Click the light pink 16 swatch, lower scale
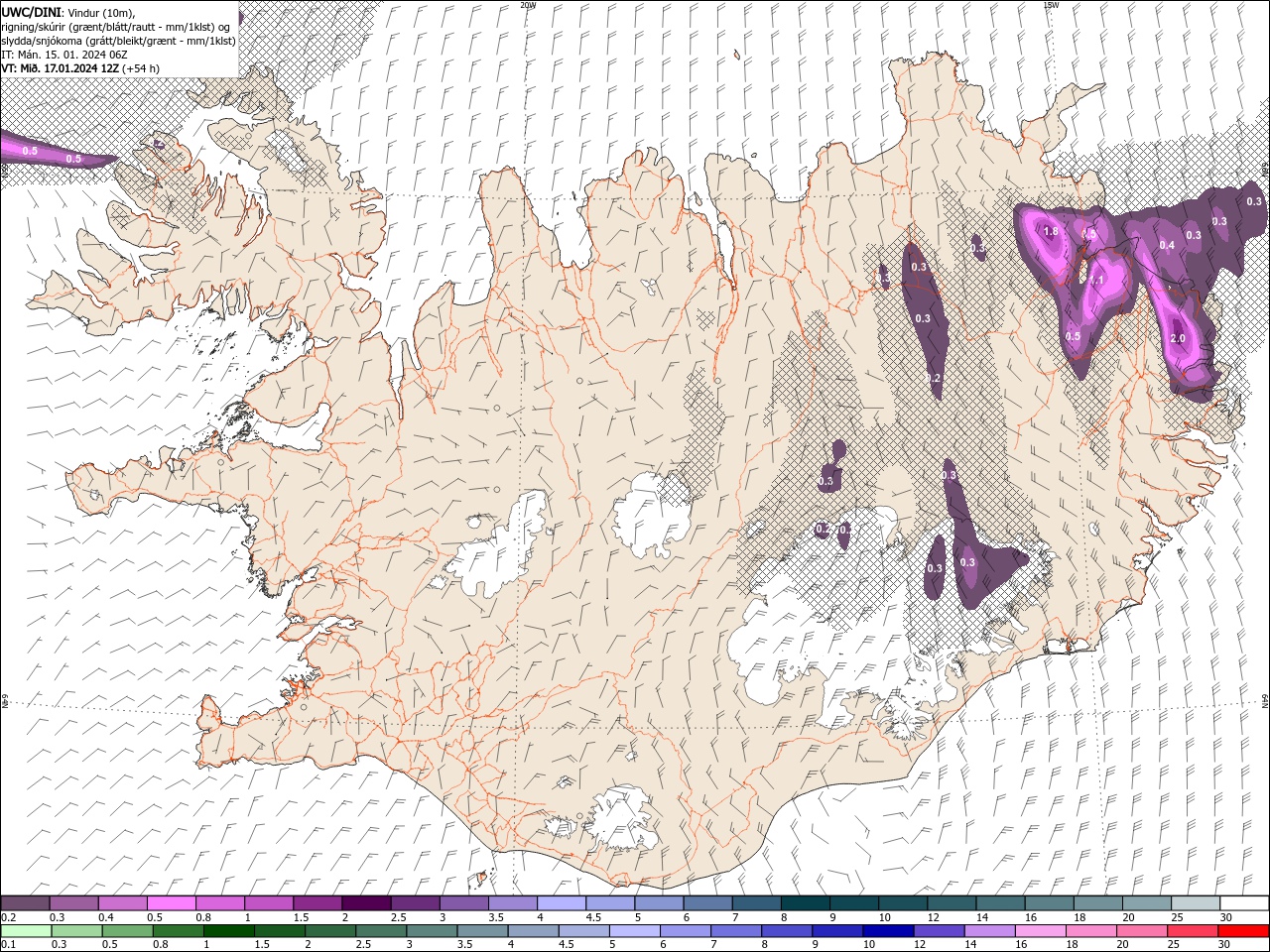Viewport: 1270px width, 952px height. [x=1041, y=931]
